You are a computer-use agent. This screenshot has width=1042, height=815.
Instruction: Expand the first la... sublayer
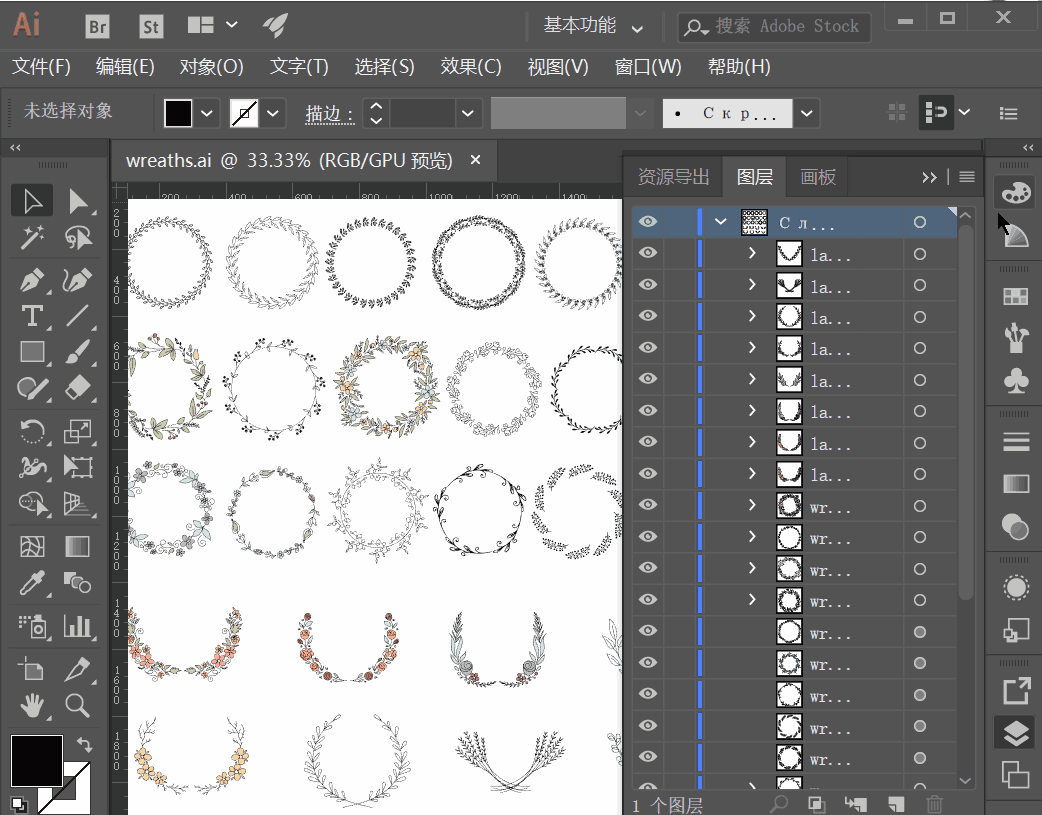[x=752, y=253]
